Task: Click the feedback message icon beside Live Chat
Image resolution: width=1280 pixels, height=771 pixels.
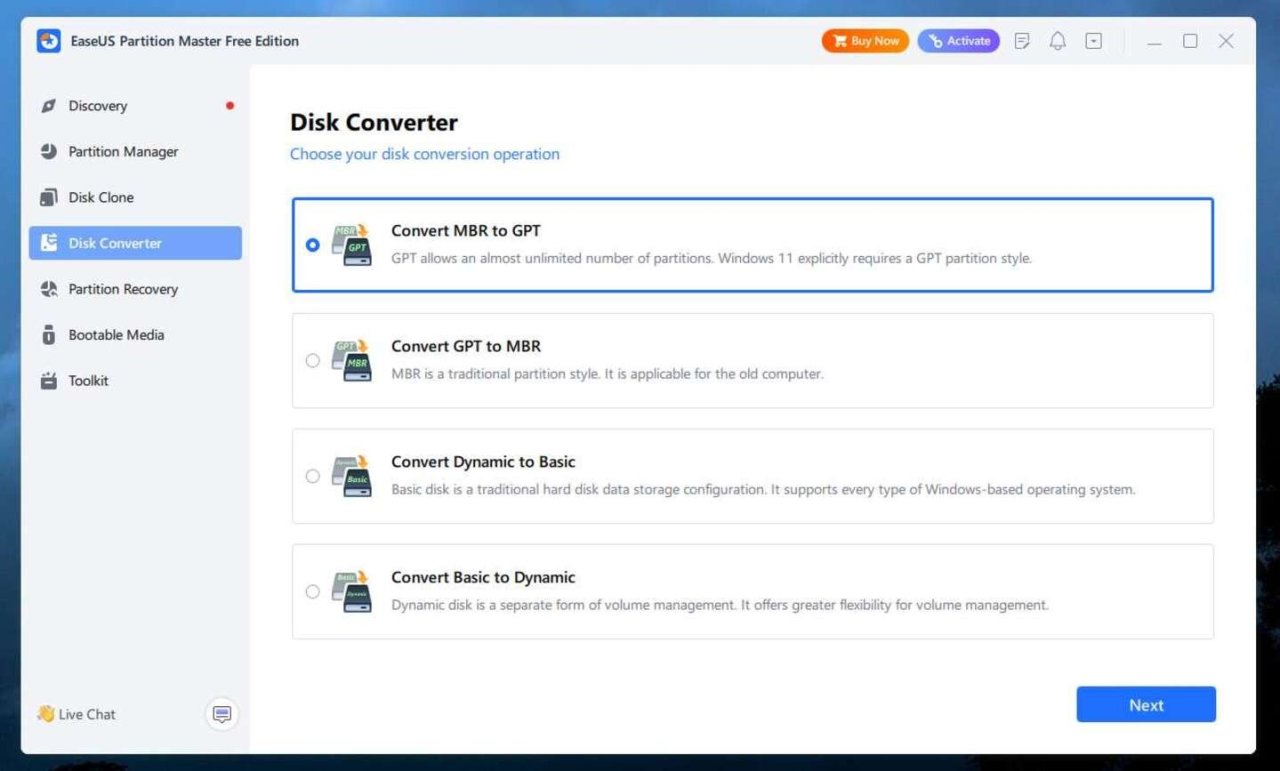Action: pyautogui.click(x=222, y=714)
